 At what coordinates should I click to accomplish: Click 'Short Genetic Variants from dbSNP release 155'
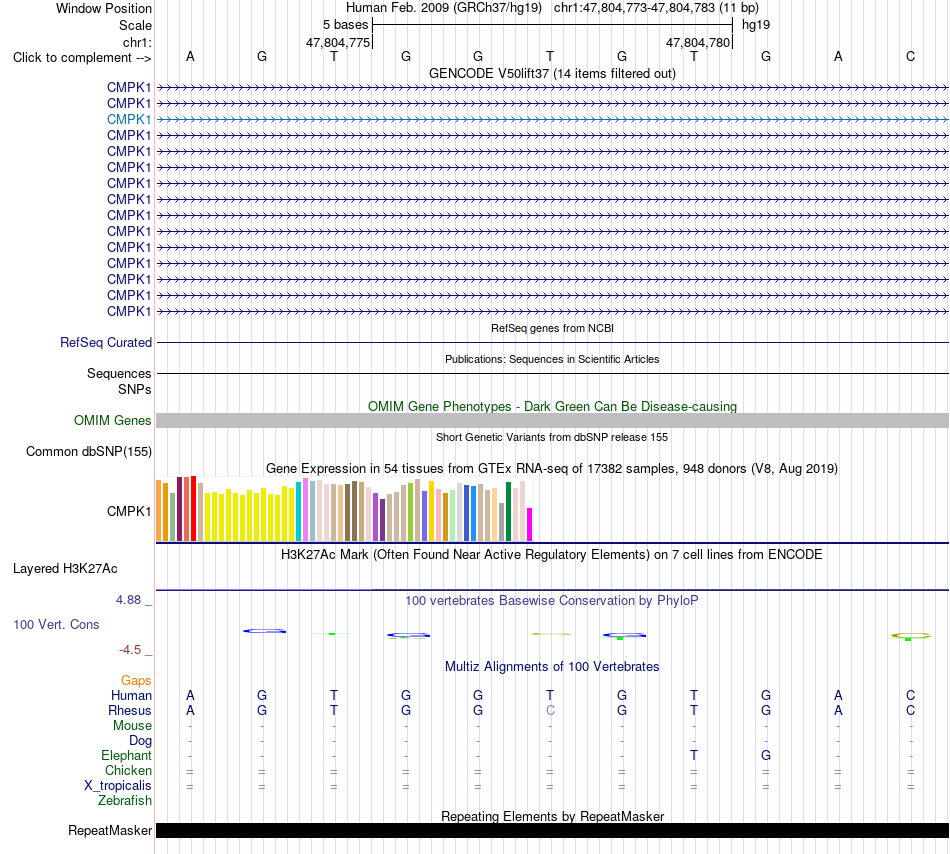point(552,437)
